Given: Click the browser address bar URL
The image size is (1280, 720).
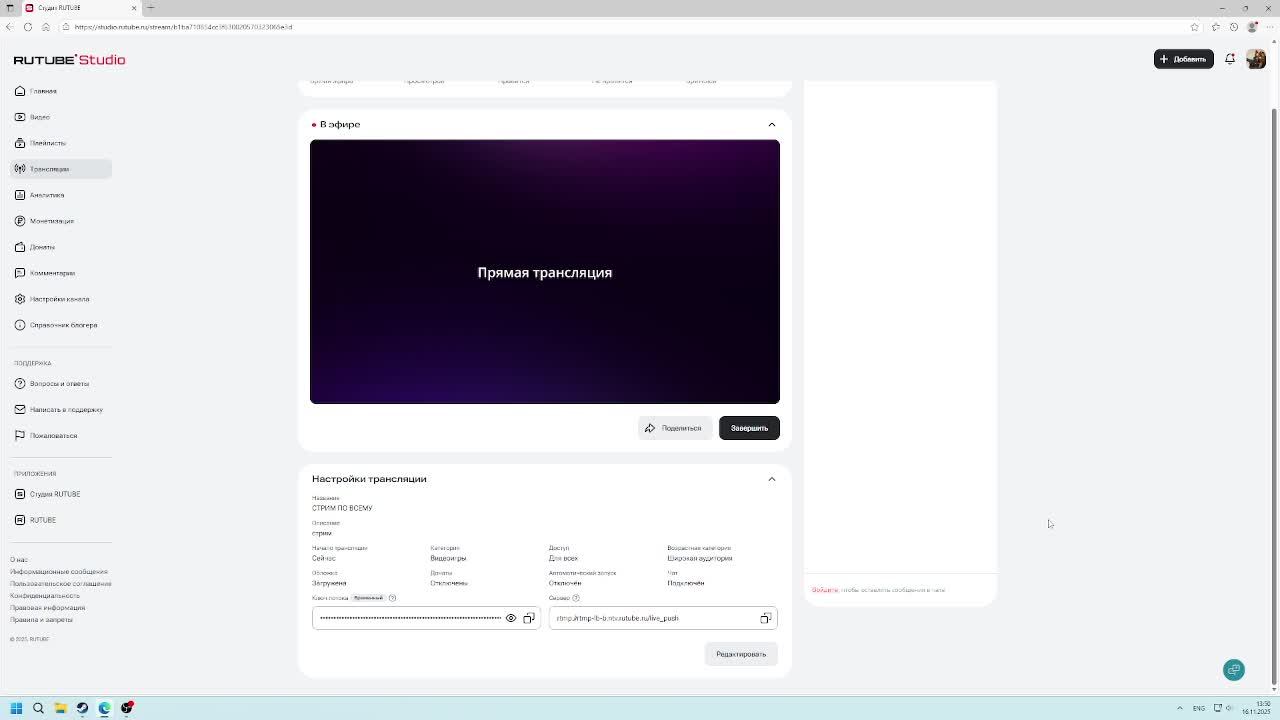Looking at the screenshot, I should pyautogui.click(x=183, y=27).
